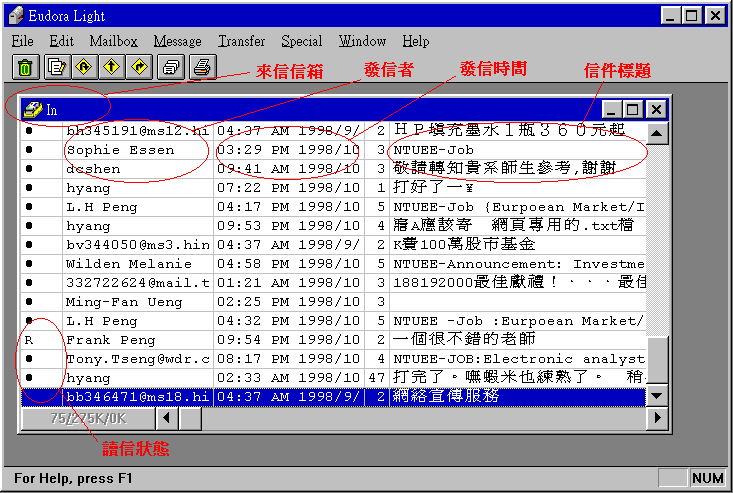This screenshot has height=493, width=733.
Task: Select the message from Wilden Melanie
Action: click(333, 264)
